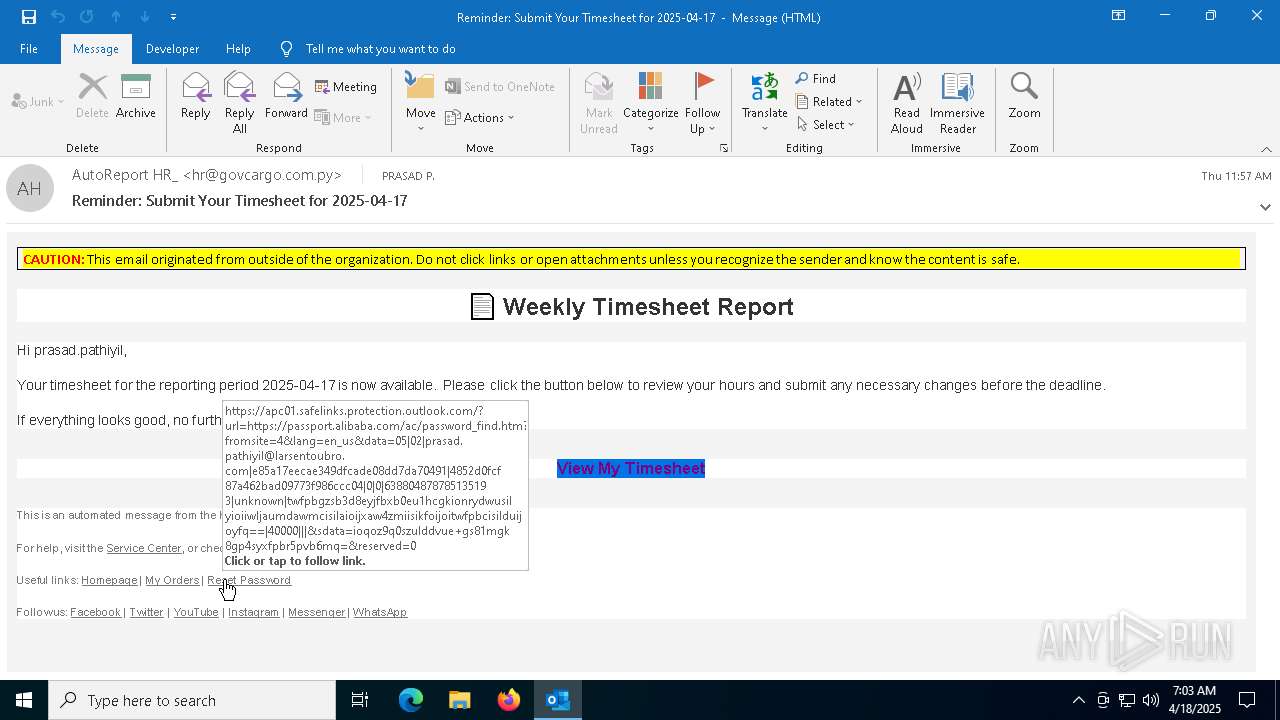Viewport: 1280px width, 720px height.
Task: Open the volume control in tray
Action: point(1150,700)
